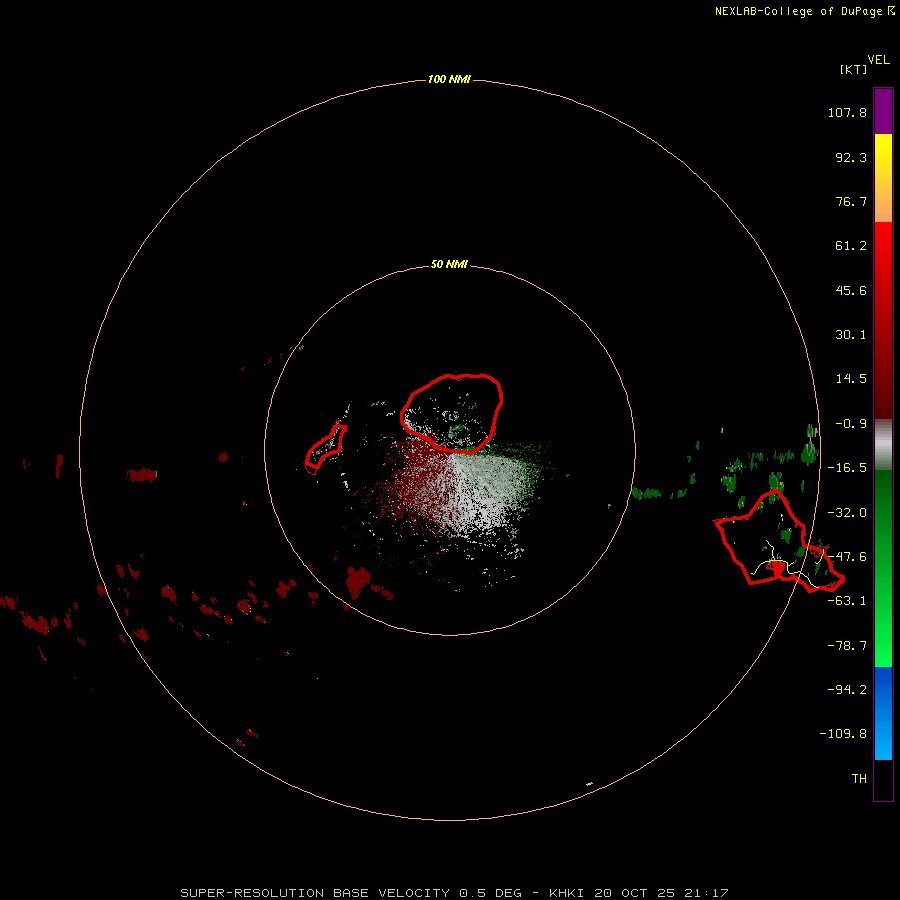Click the 0.5 DEG elevation in the caption
This screenshot has width=900, height=900.
pos(490,893)
